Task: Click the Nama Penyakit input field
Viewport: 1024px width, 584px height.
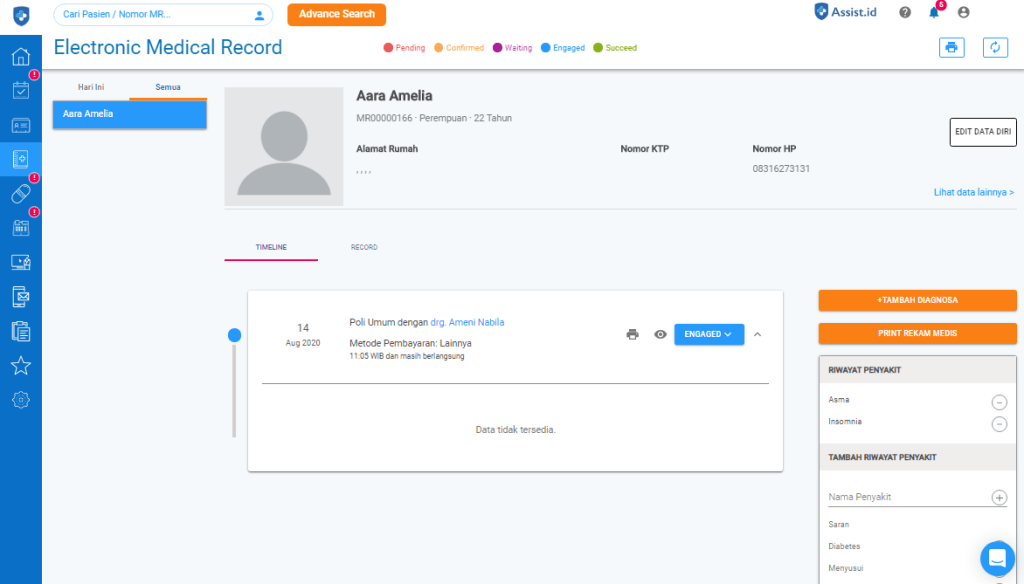Action: [x=905, y=497]
